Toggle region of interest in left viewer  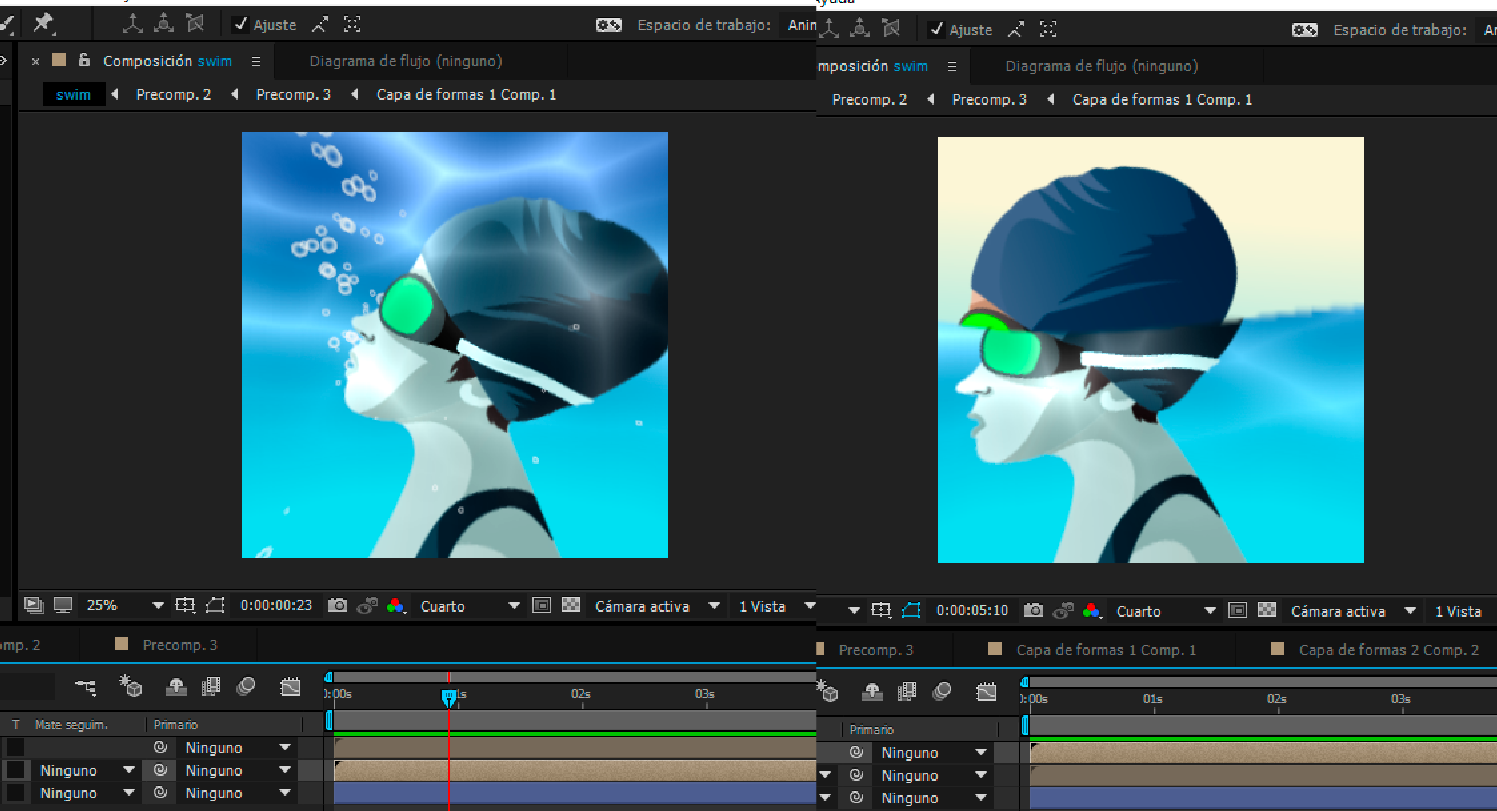click(x=541, y=605)
